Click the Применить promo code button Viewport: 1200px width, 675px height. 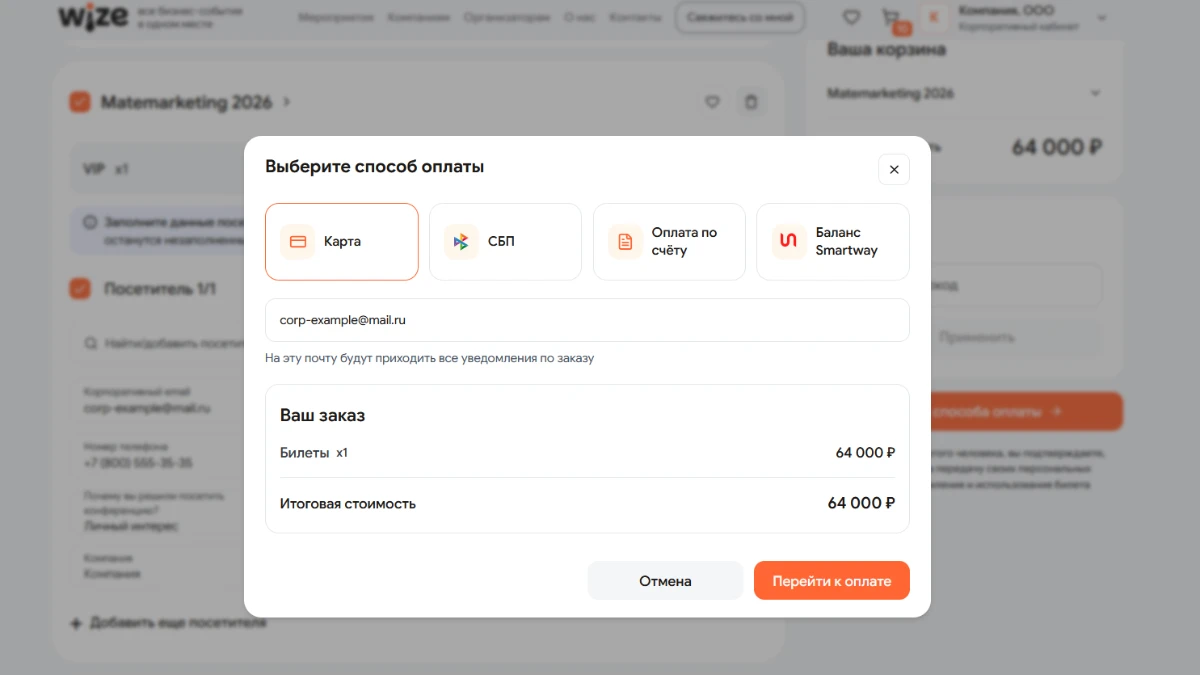(x=1016, y=338)
